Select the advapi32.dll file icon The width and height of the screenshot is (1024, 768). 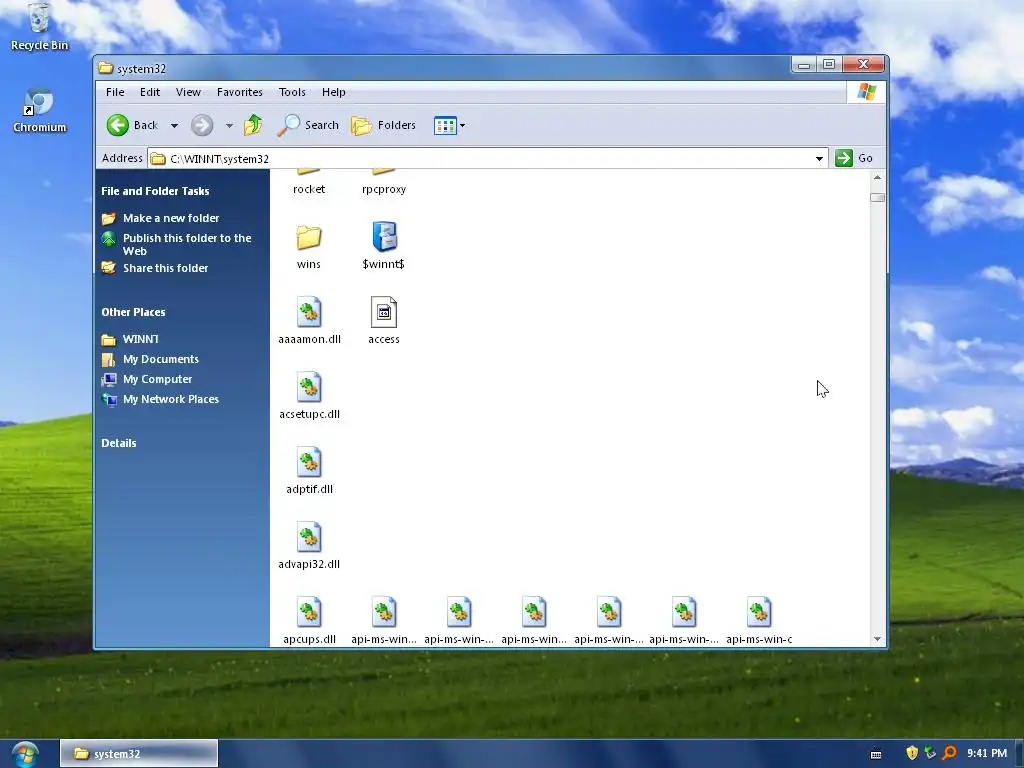click(309, 537)
